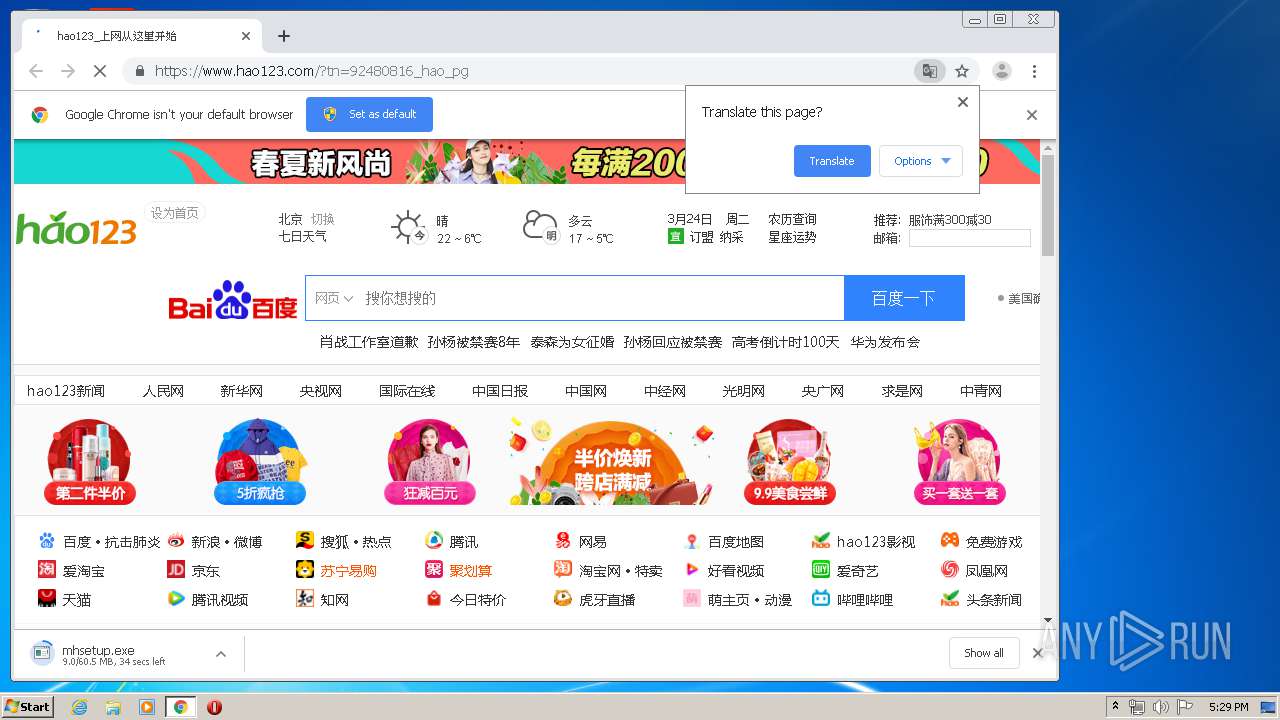The height and width of the screenshot is (720, 1280).
Task: Stop loading the page with X button
Action: pos(99,71)
